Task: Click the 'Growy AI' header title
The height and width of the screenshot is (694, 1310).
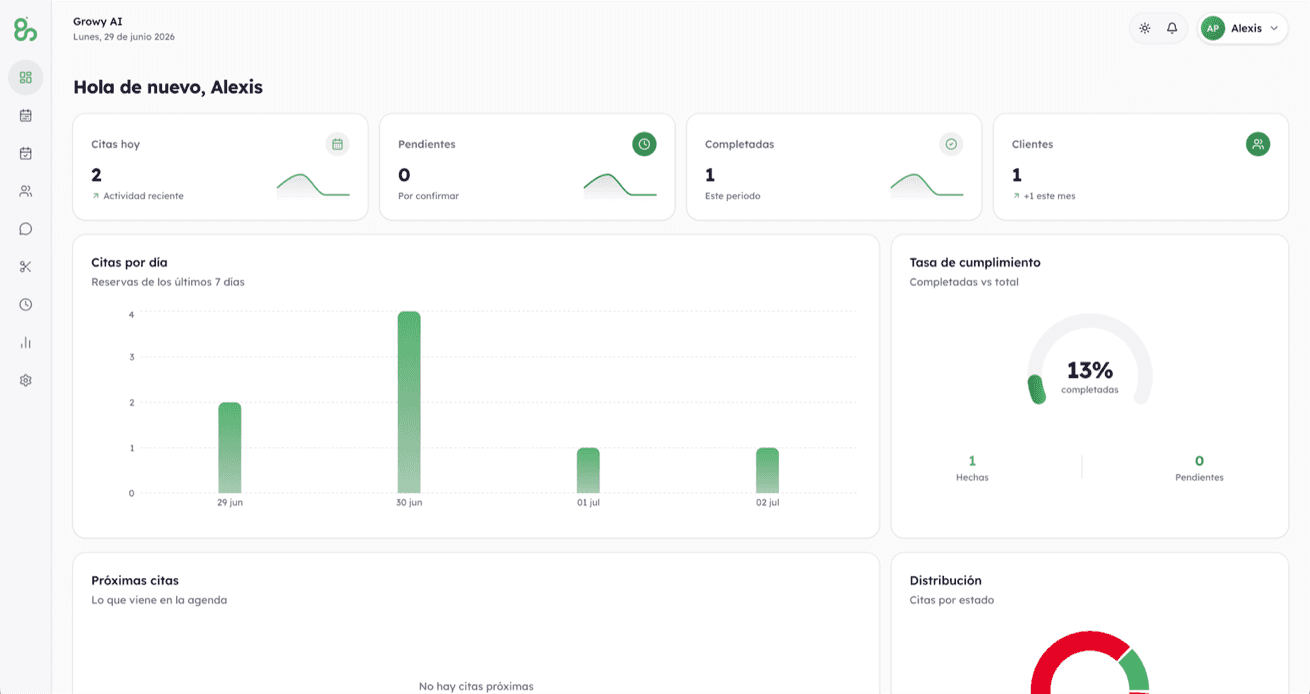Action: coord(98,21)
